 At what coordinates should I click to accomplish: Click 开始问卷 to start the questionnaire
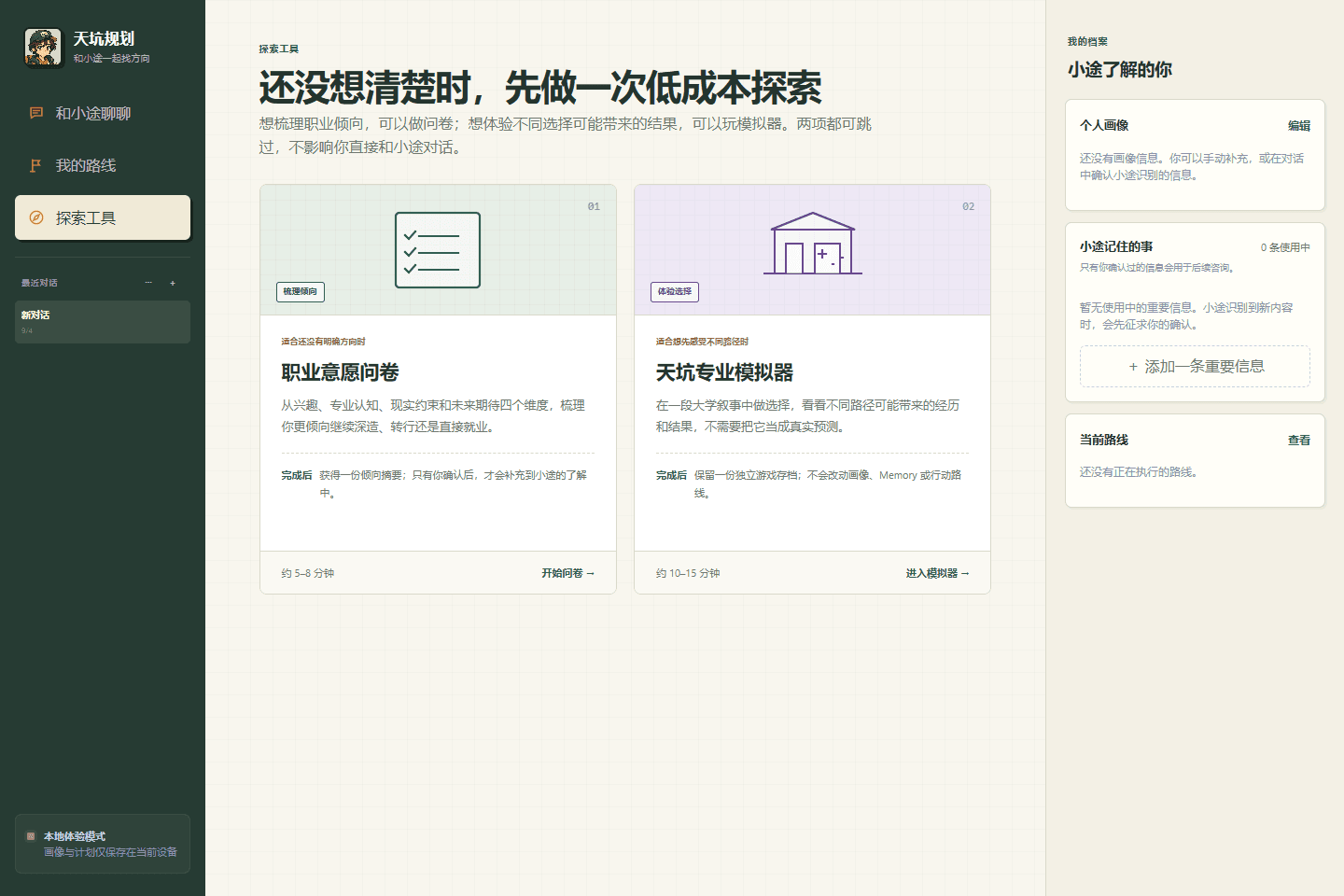[x=567, y=573]
